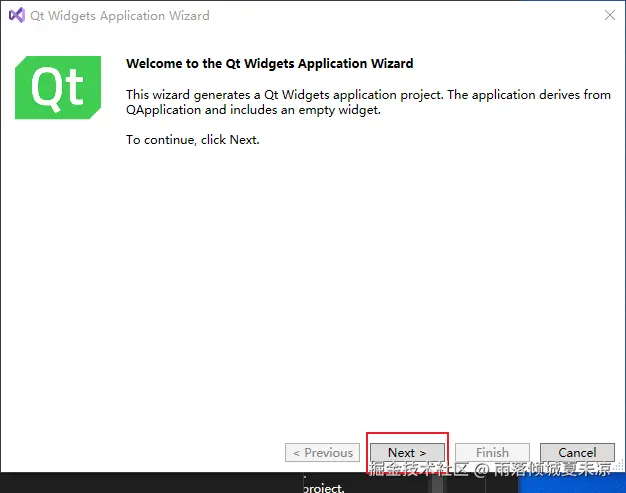Click the Visual Studio icon in title bar
Image resolution: width=626 pixels, height=493 pixels.
click(x=17, y=15)
